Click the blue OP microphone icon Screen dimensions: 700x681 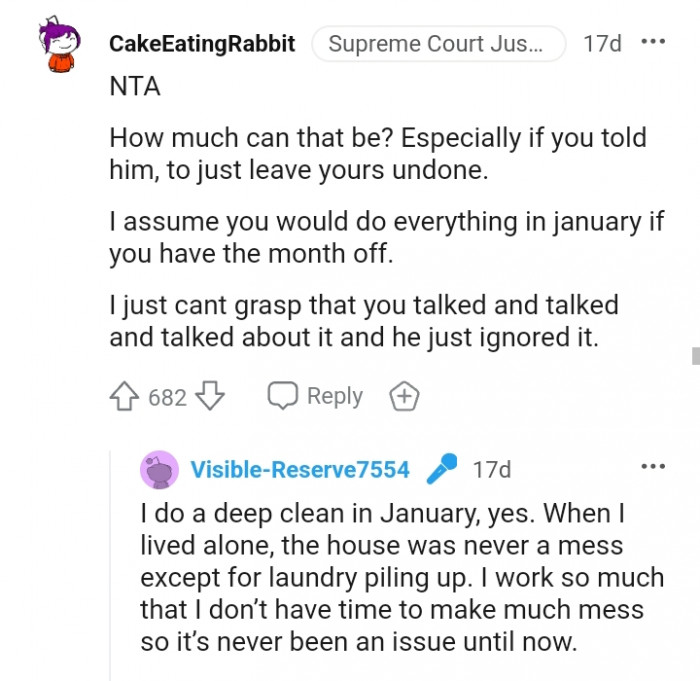(x=441, y=469)
